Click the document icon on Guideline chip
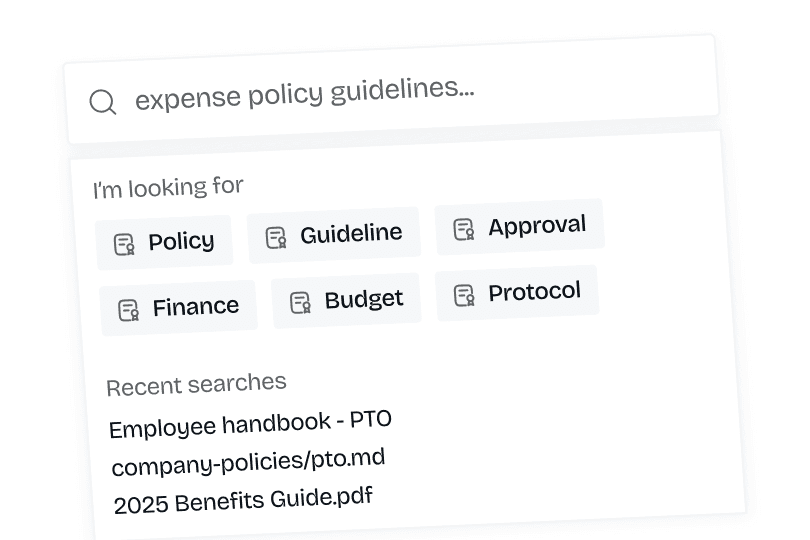 (276, 237)
